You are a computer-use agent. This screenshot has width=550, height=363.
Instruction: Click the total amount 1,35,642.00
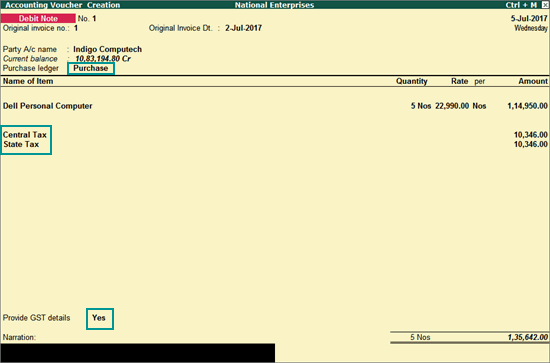pos(527,337)
